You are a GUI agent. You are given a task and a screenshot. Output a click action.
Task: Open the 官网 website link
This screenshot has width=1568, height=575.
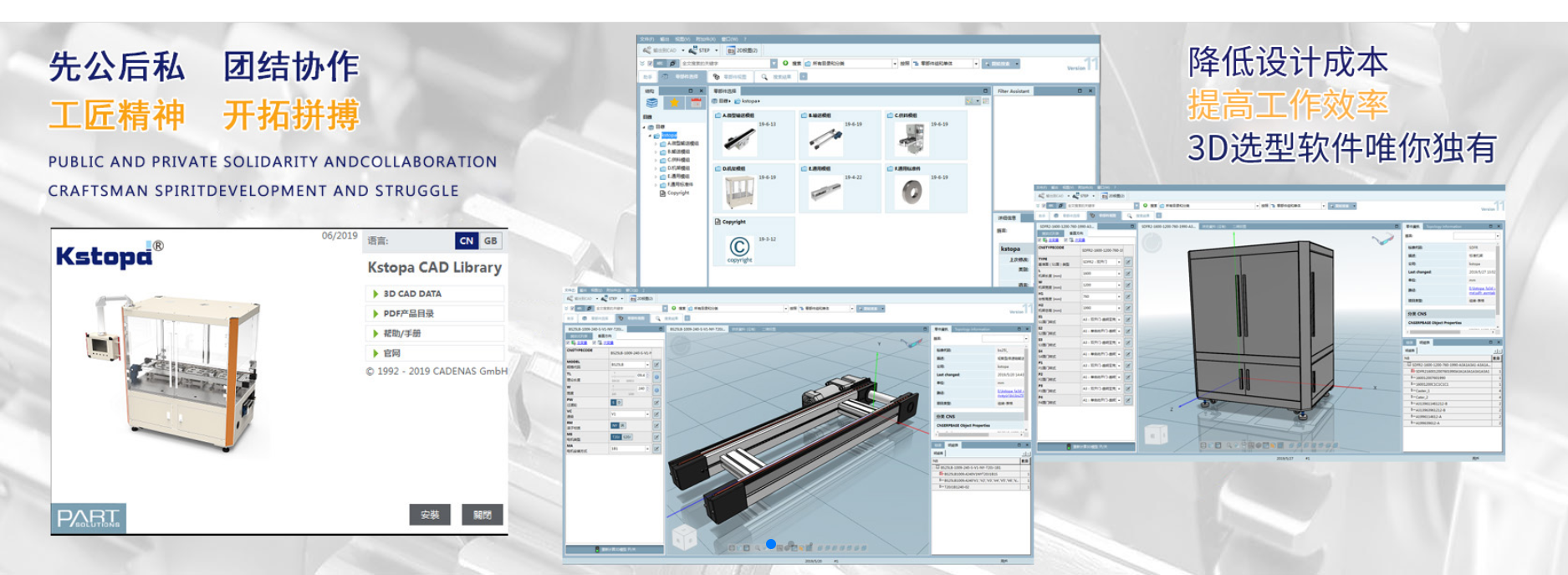point(391,353)
